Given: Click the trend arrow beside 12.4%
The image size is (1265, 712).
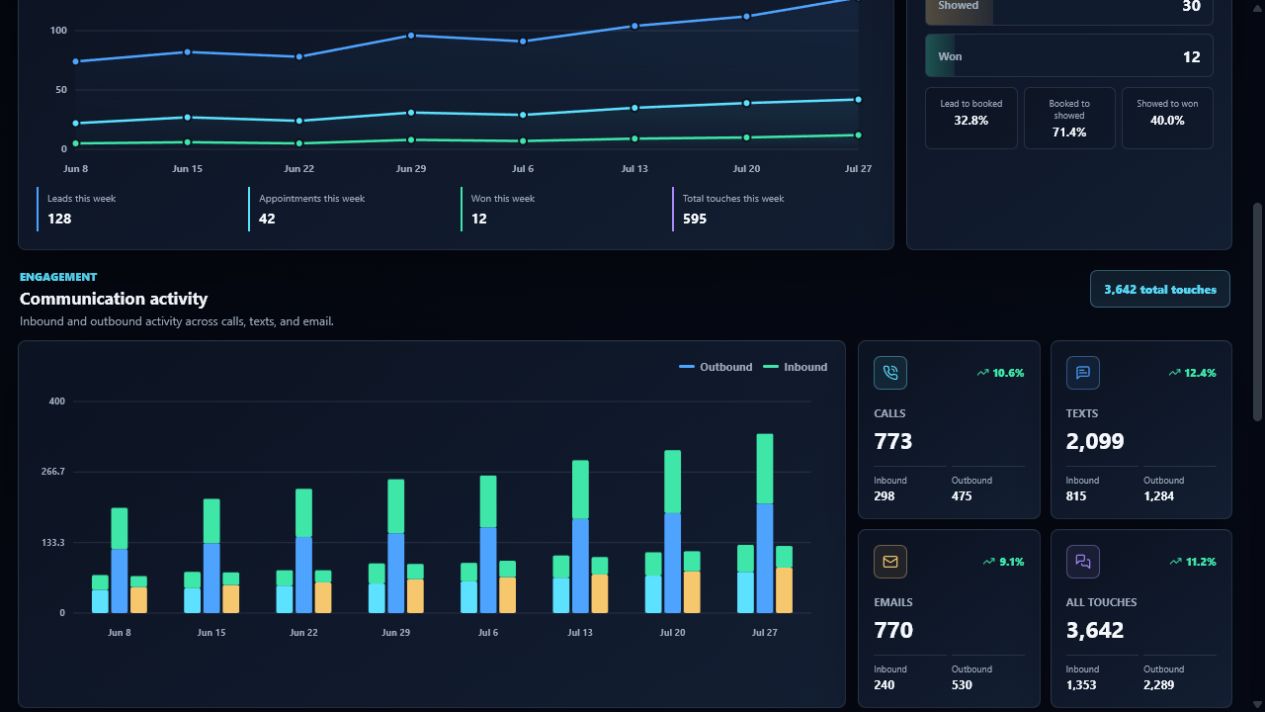Looking at the screenshot, I should [1174, 373].
